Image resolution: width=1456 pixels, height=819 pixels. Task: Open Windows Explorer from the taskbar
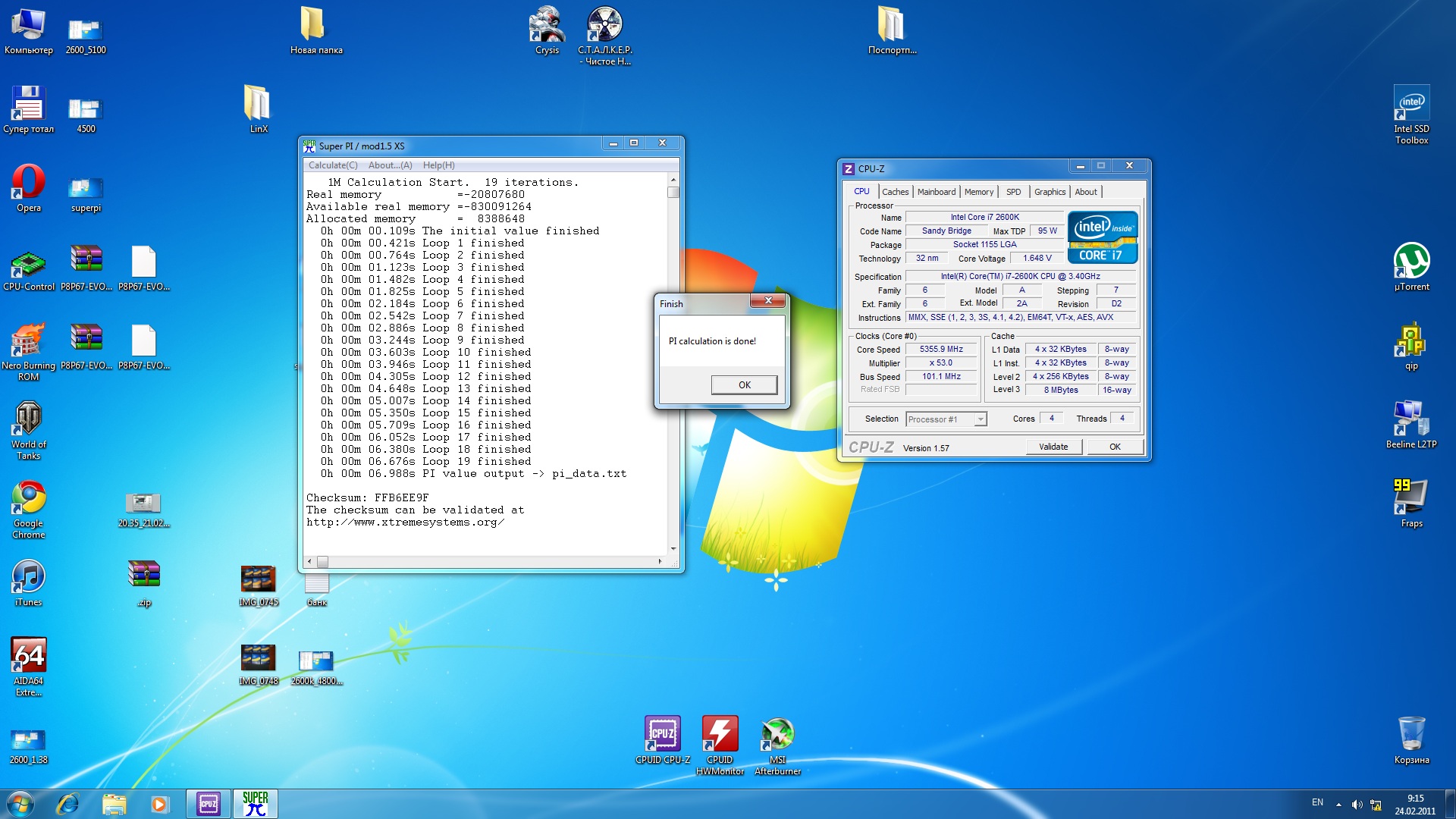(114, 804)
